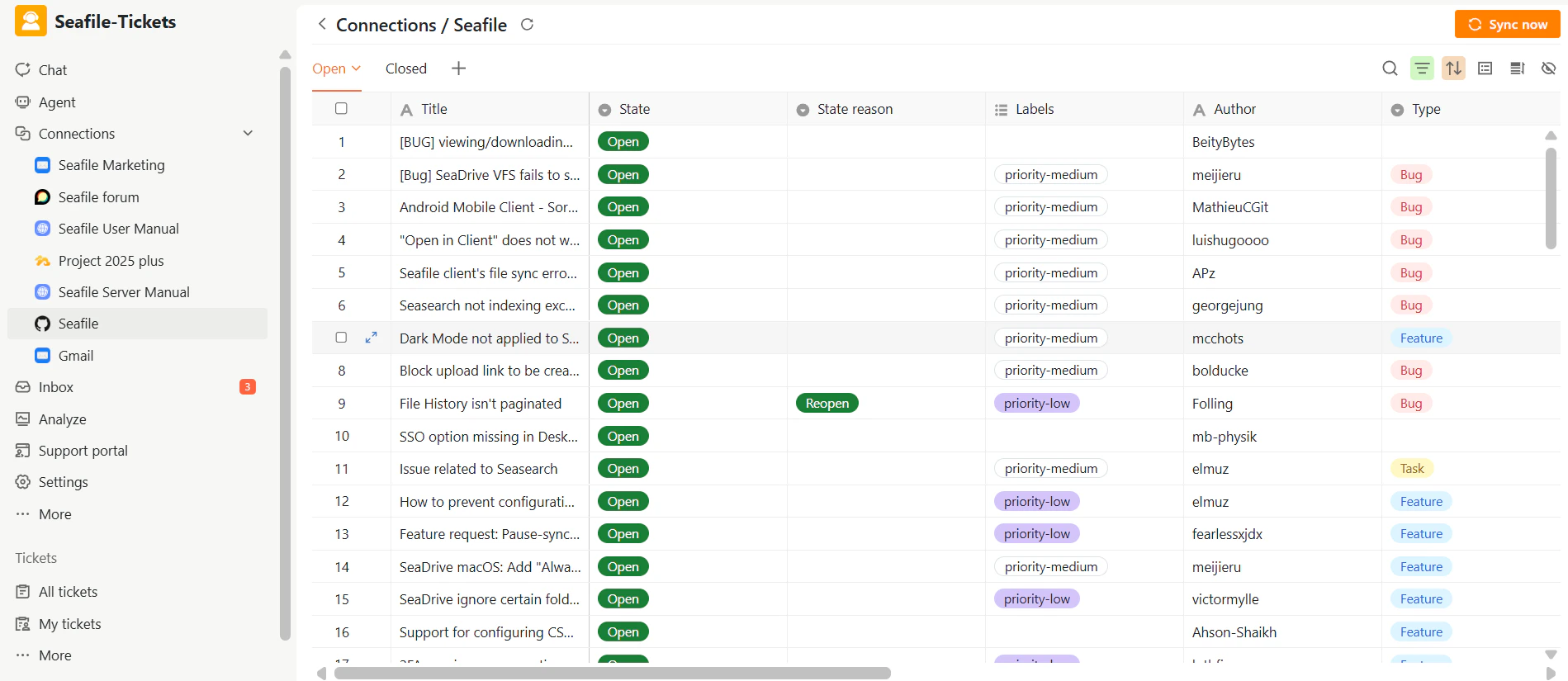Open the Seafile Server Manual connection
The height and width of the screenshot is (681, 1568).
click(124, 292)
